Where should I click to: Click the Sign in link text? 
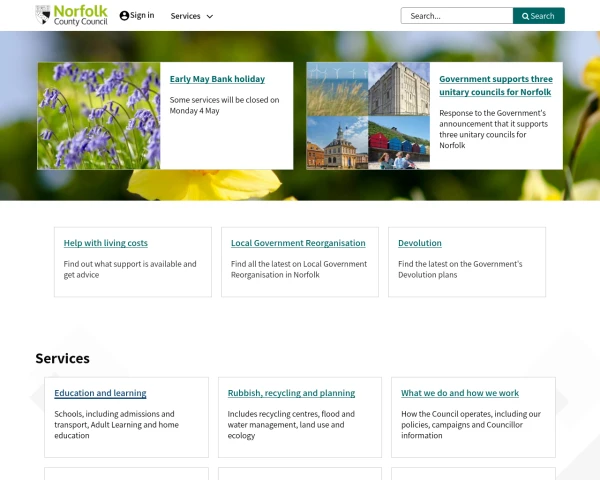coord(142,15)
